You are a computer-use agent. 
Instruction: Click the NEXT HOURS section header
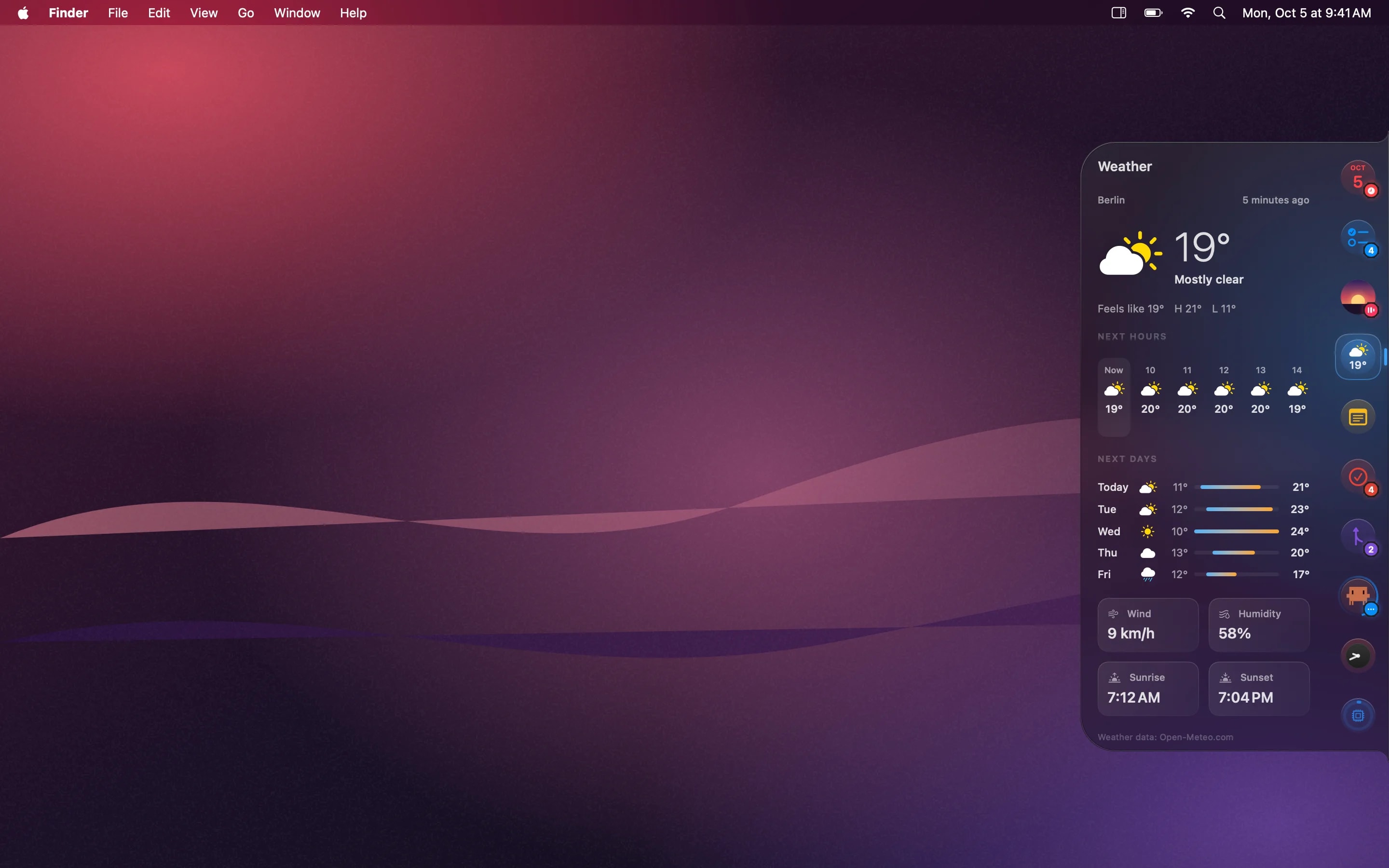[1132, 337]
